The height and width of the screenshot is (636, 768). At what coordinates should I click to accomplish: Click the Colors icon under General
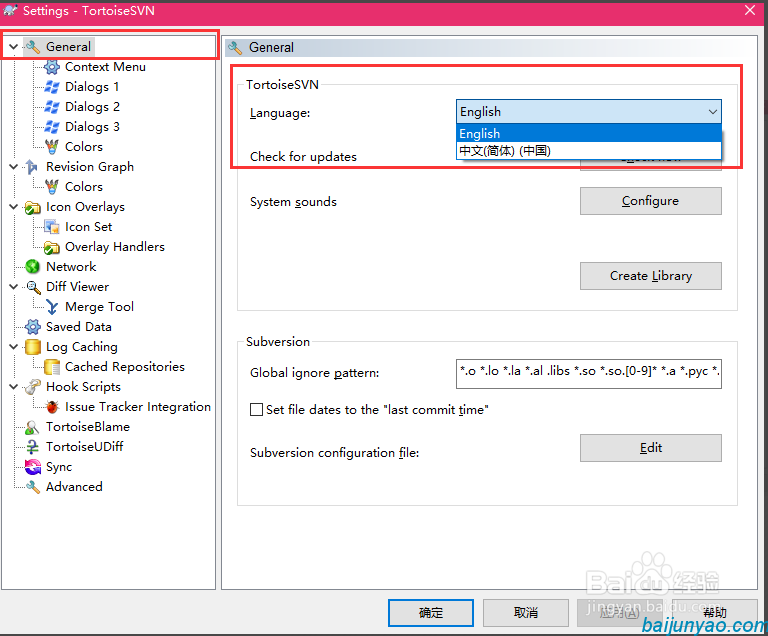pyautogui.click(x=52, y=147)
